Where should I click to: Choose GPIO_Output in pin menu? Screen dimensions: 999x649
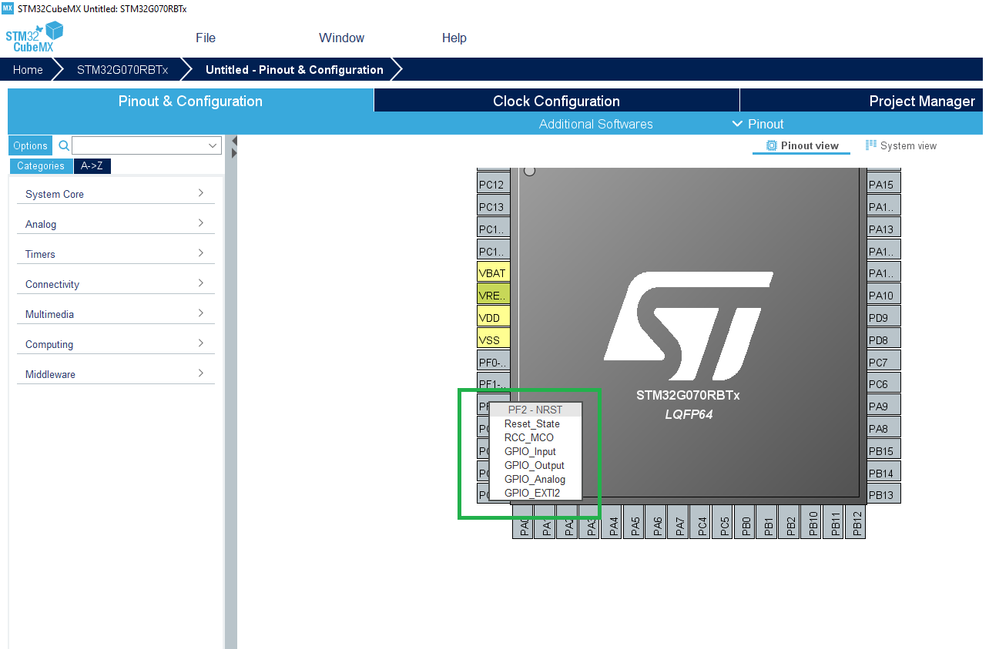point(535,466)
